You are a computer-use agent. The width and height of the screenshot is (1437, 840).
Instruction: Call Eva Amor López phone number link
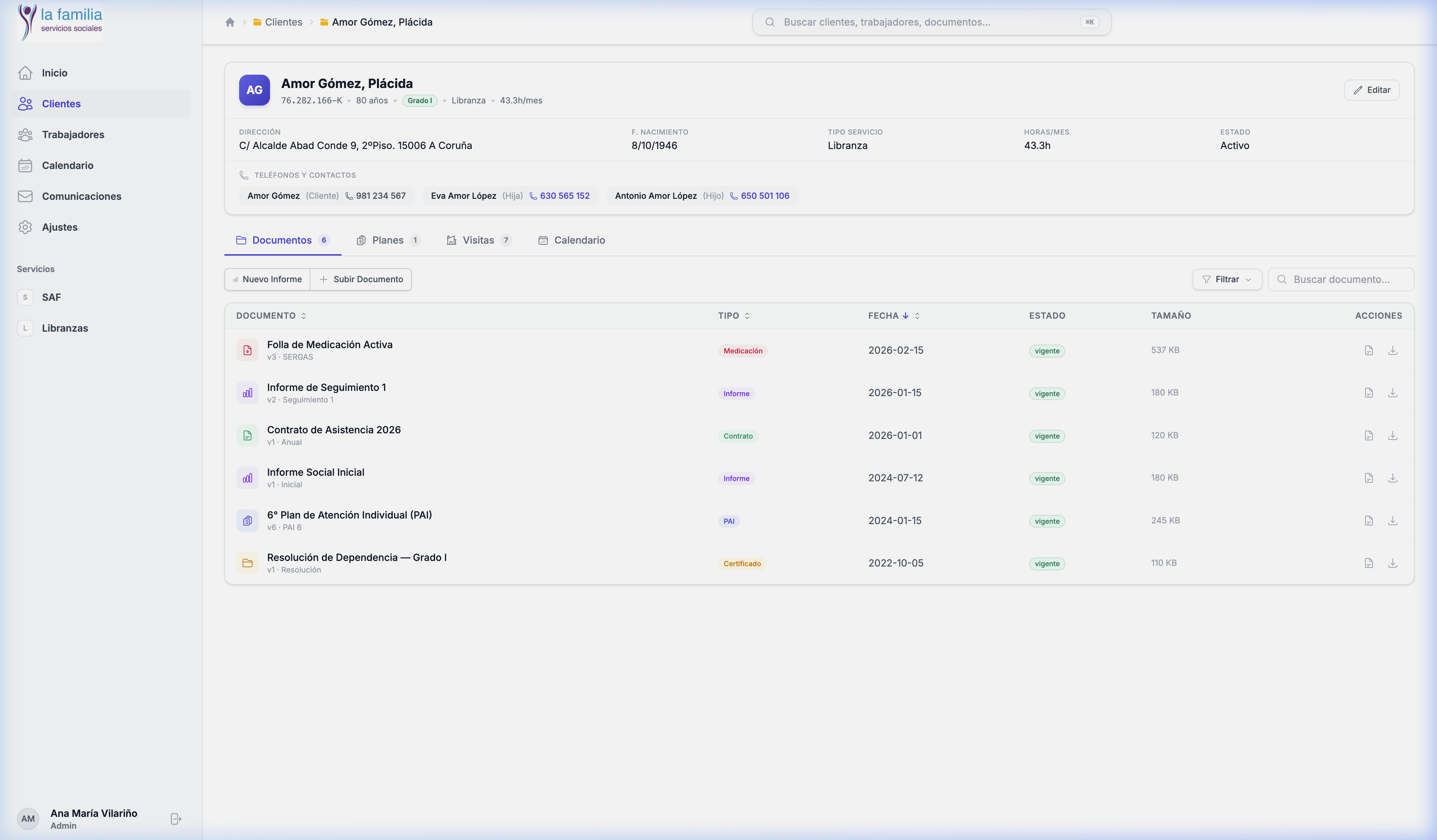pyautogui.click(x=564, y=196)
